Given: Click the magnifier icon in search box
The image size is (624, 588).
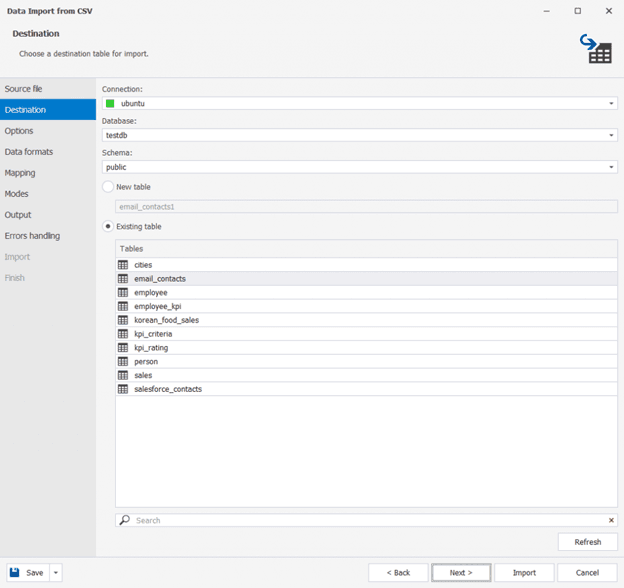Looking at the screenshot, I should tap(125, 520).
